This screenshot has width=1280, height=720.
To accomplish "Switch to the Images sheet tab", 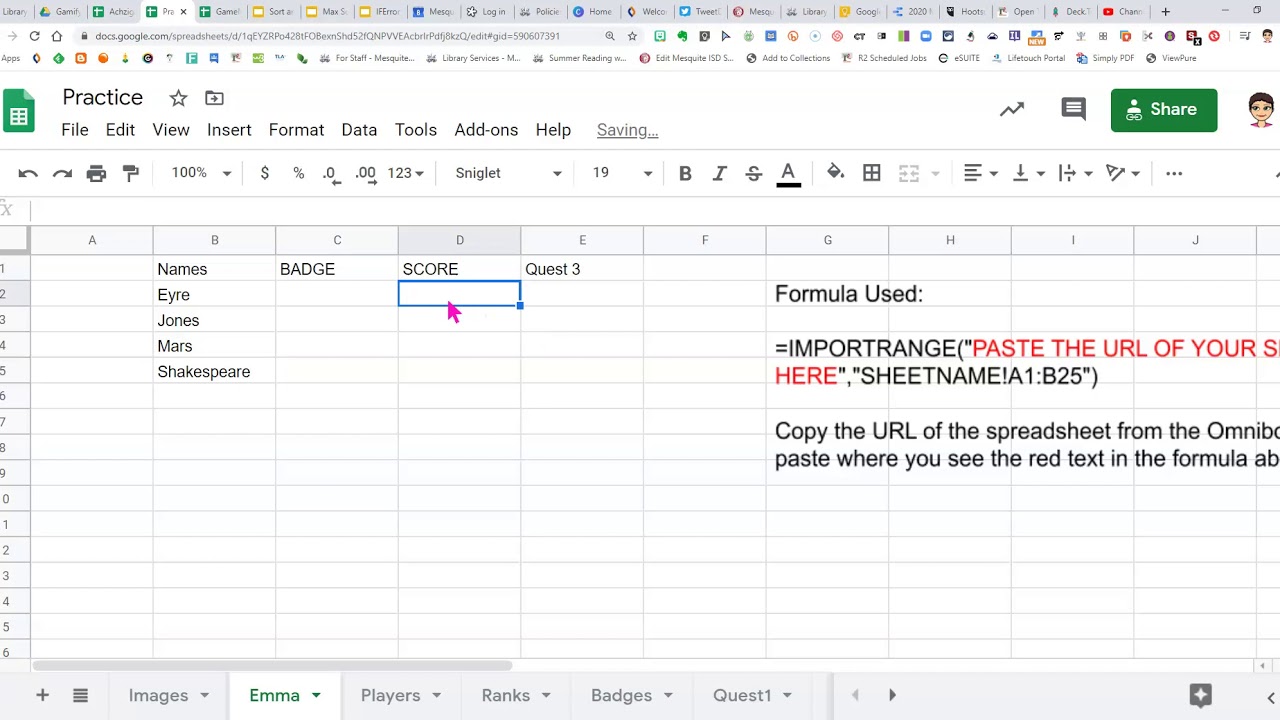I will click(x=158, y=695).
